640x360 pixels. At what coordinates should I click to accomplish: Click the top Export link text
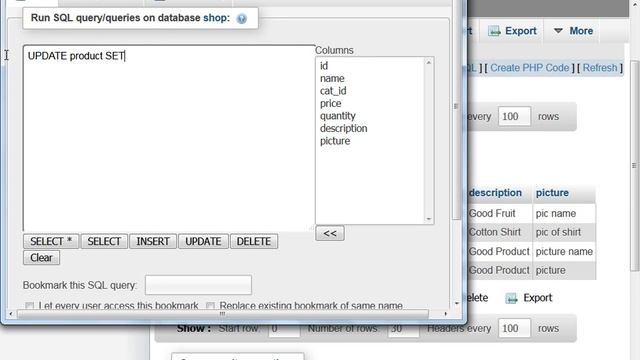pos(520,31)
